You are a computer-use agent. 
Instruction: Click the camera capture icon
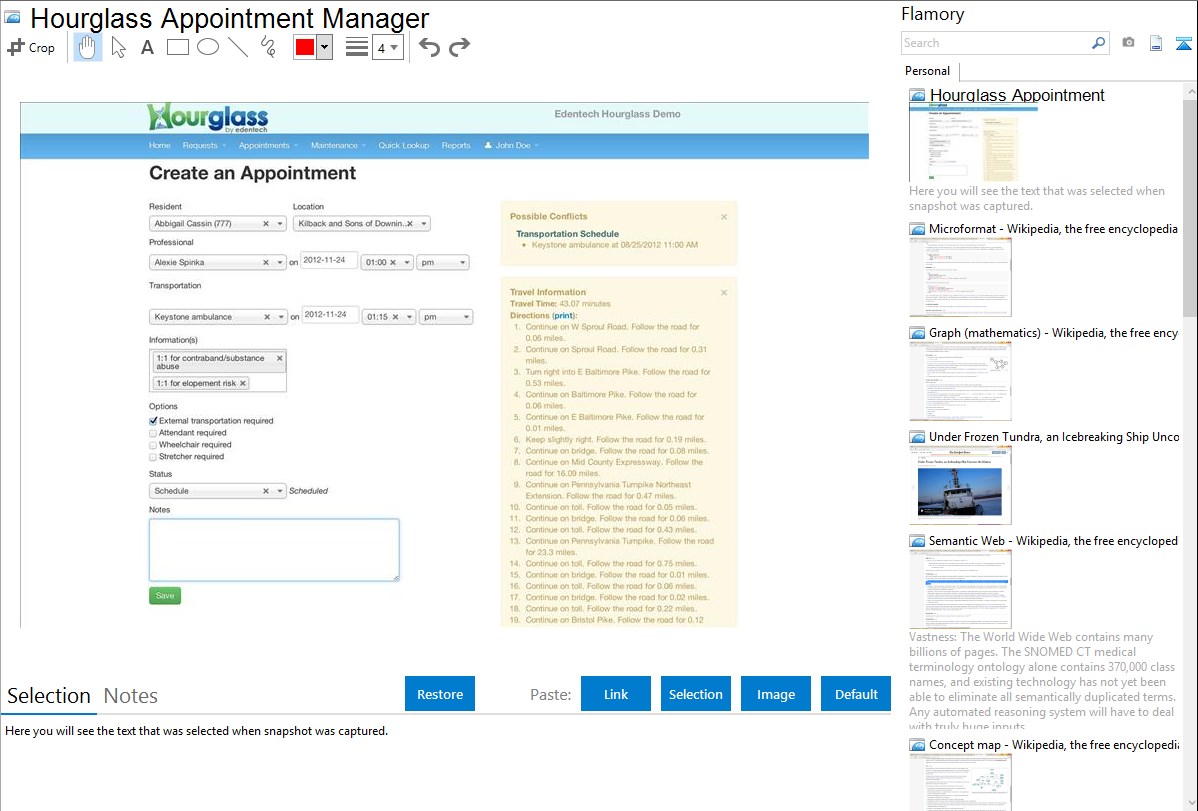pyautogui.click(x=1128, y=43)
